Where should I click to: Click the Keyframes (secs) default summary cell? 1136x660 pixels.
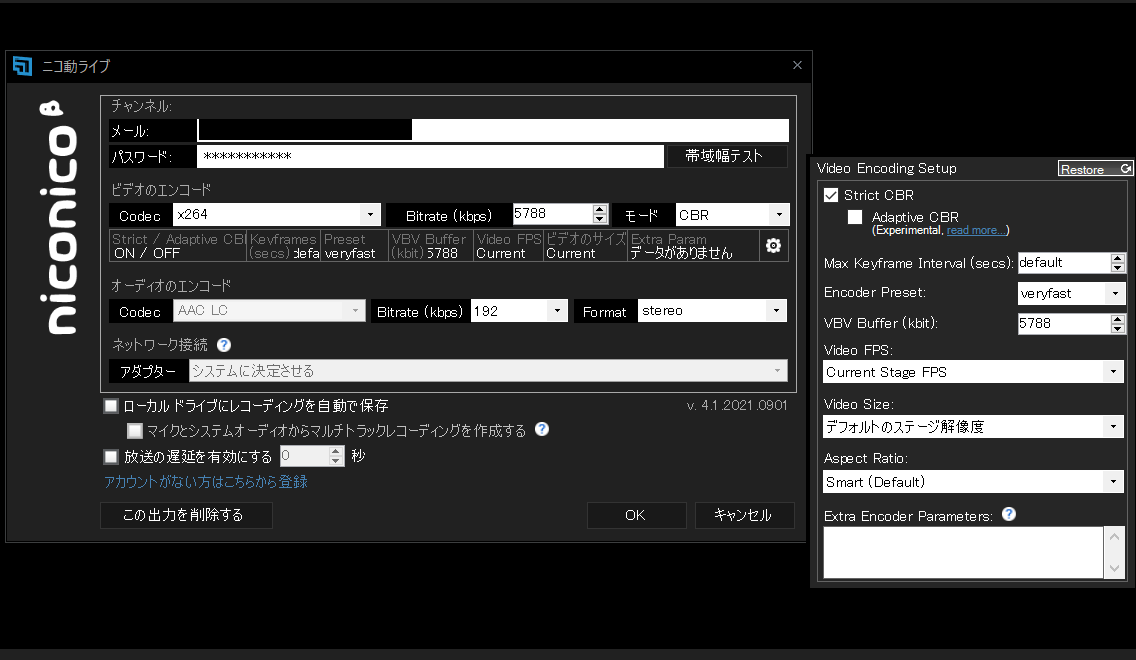(x=283, y=246)
